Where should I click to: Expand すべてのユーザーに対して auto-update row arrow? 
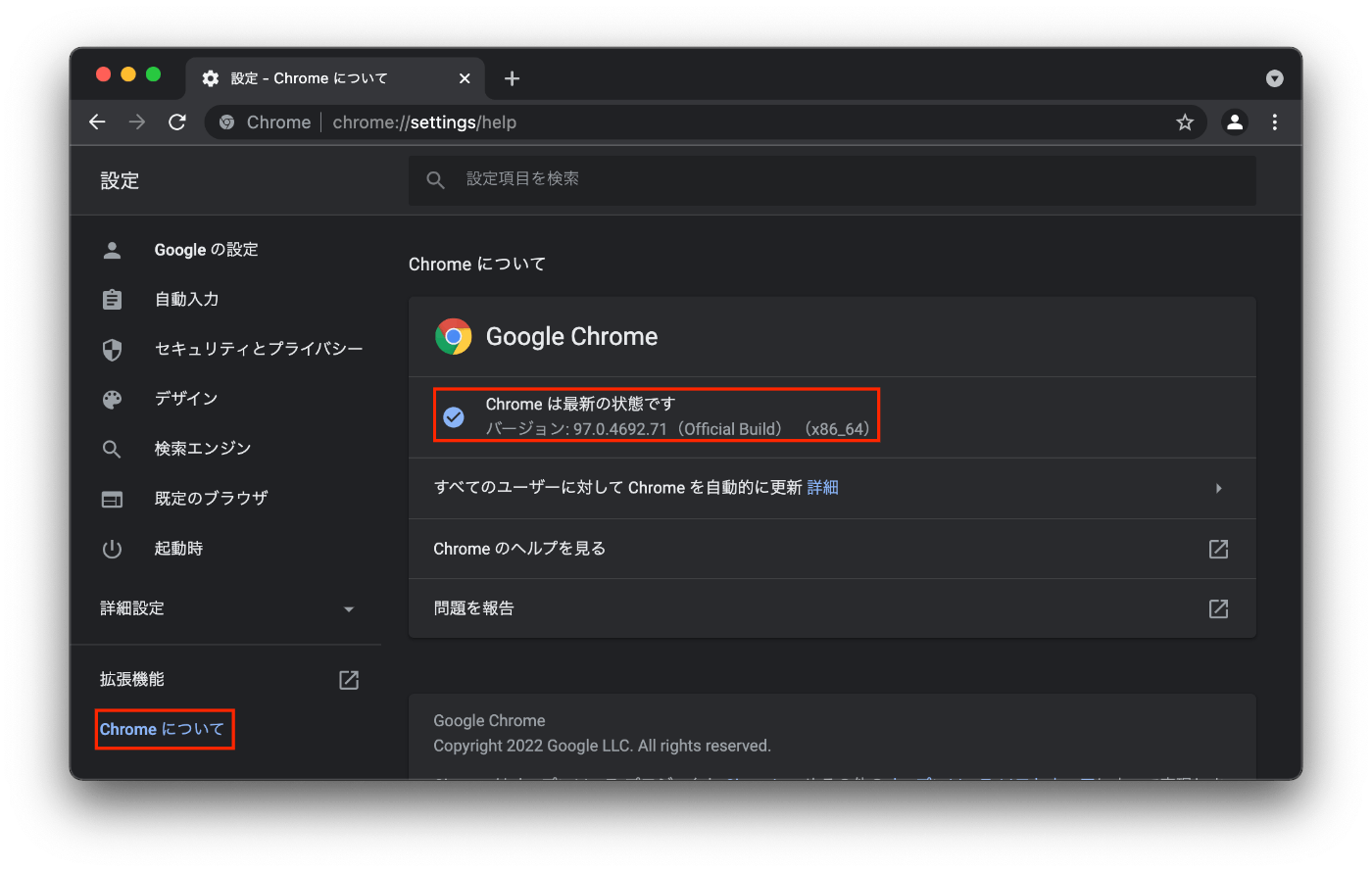(x=1219, y=488)
